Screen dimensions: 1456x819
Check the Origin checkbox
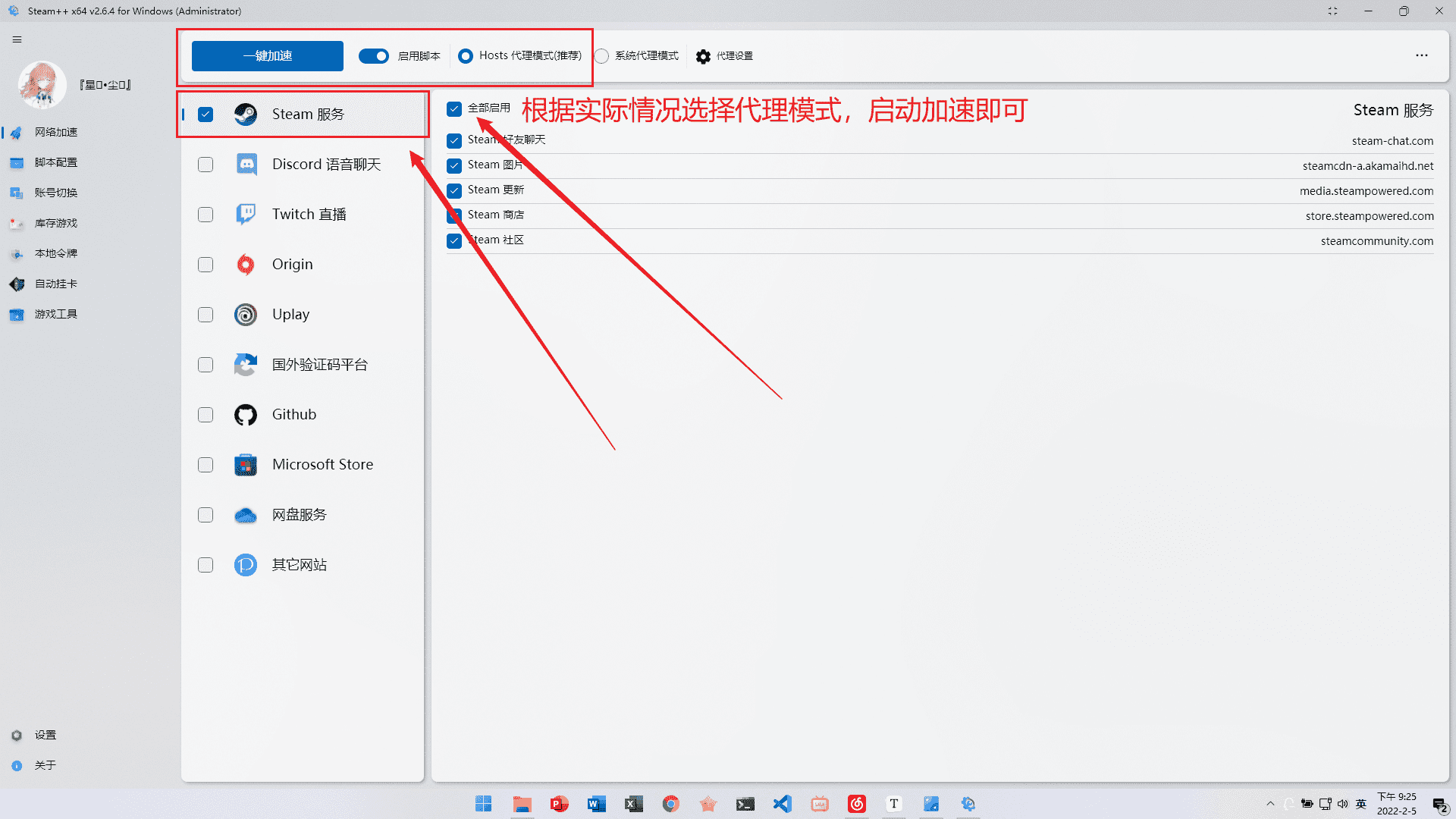(206, 265)
